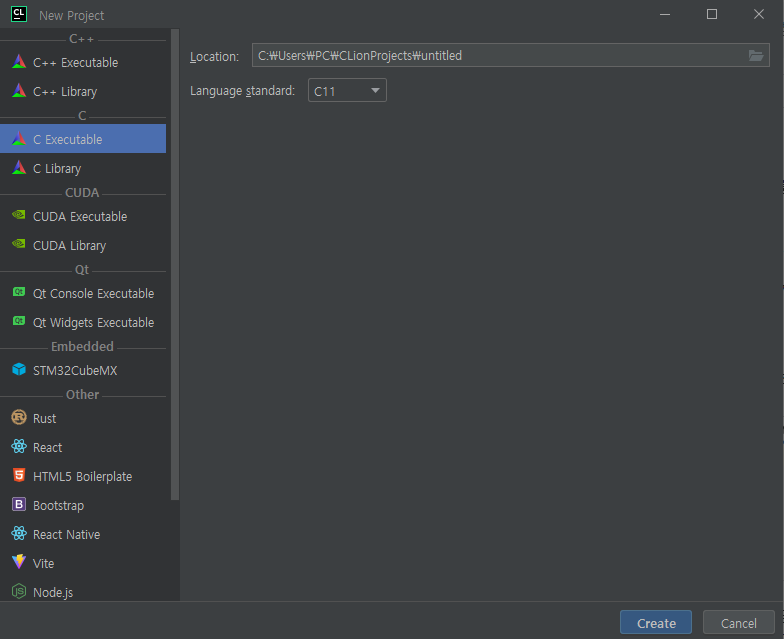784x639 pixels.
Task: Choose the CUDA Library label
Action: tap(70, 246)
